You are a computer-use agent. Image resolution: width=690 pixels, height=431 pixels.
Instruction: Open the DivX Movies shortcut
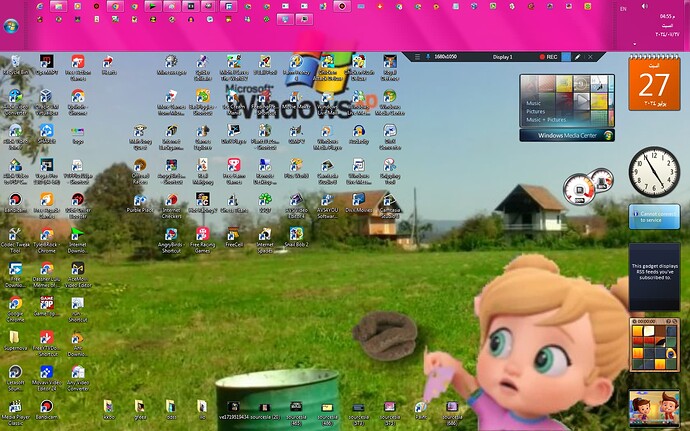(359, 203)
